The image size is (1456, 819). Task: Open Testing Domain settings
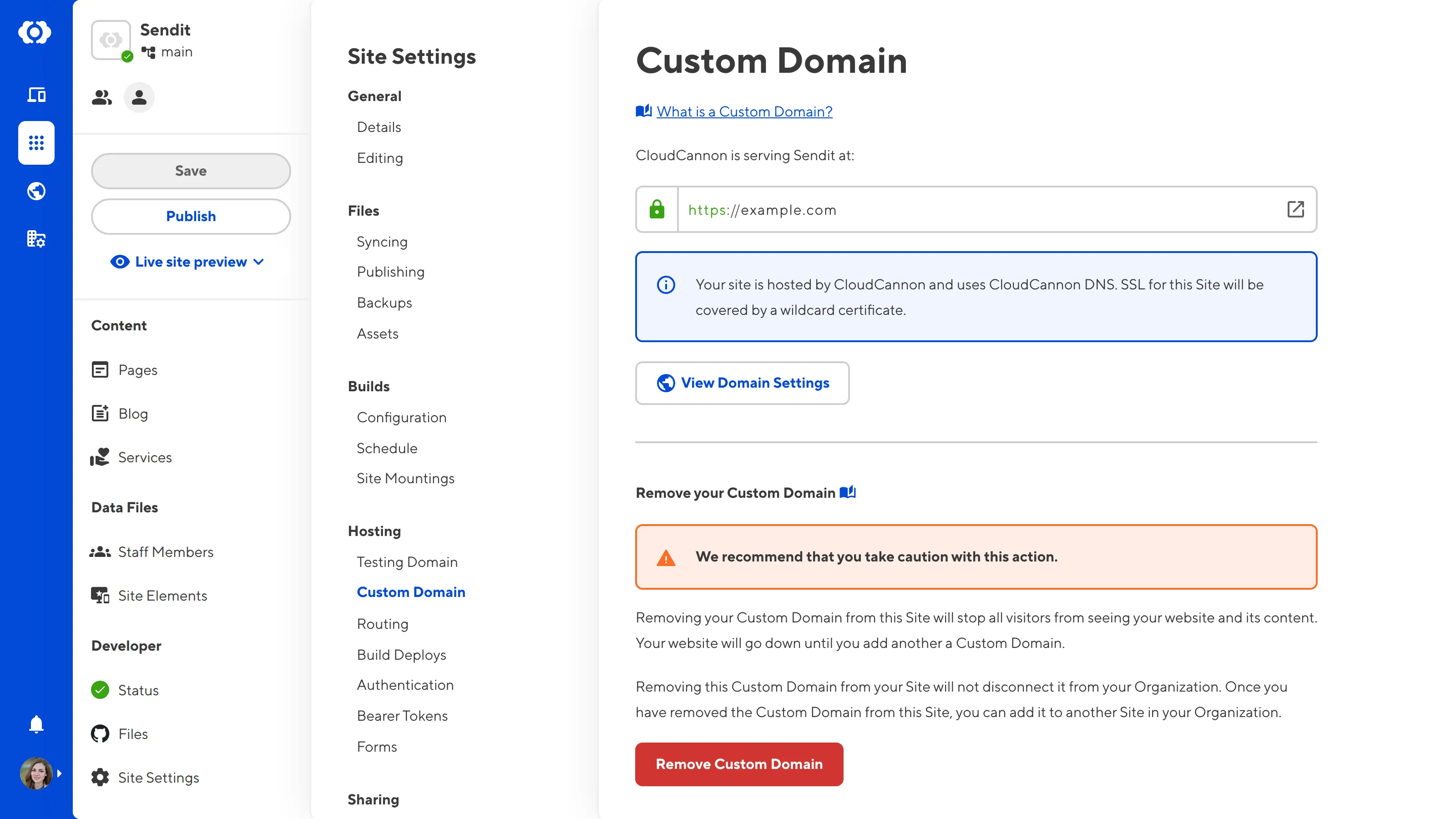click(407, 562)
